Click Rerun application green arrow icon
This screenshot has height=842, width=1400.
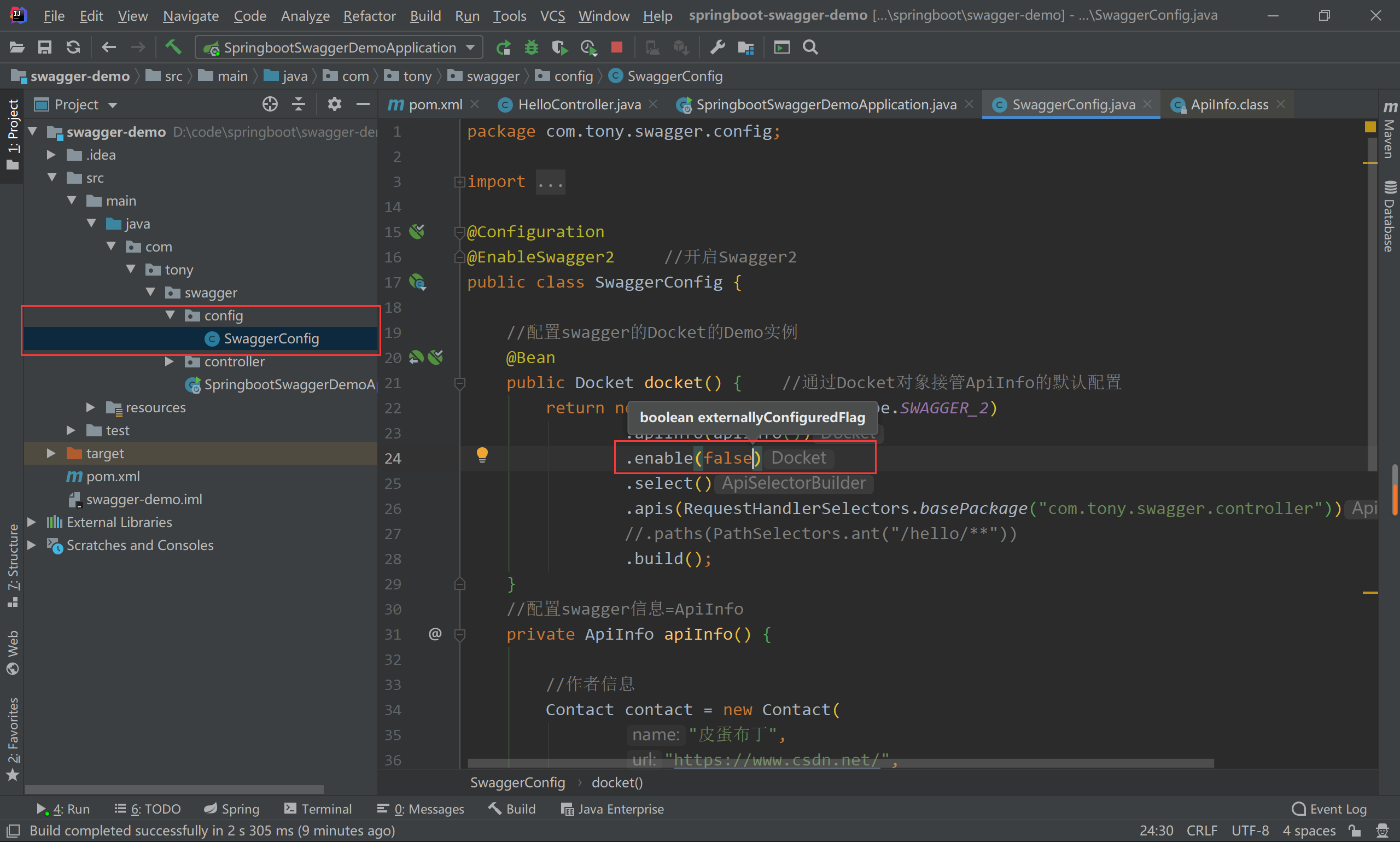tap(503, 47)
